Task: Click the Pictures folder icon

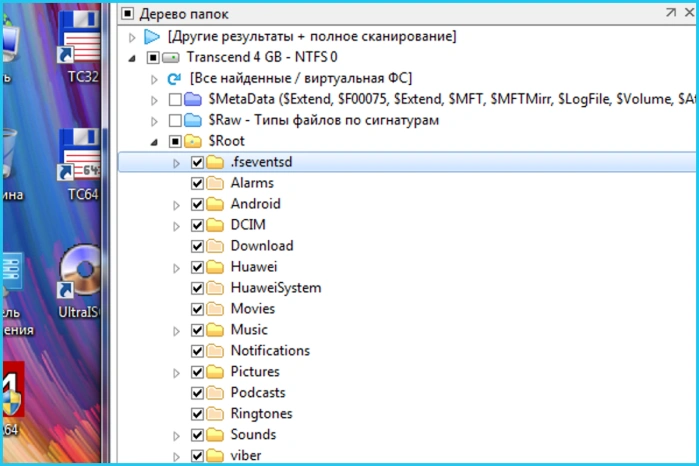Action: tap(215, 372)
